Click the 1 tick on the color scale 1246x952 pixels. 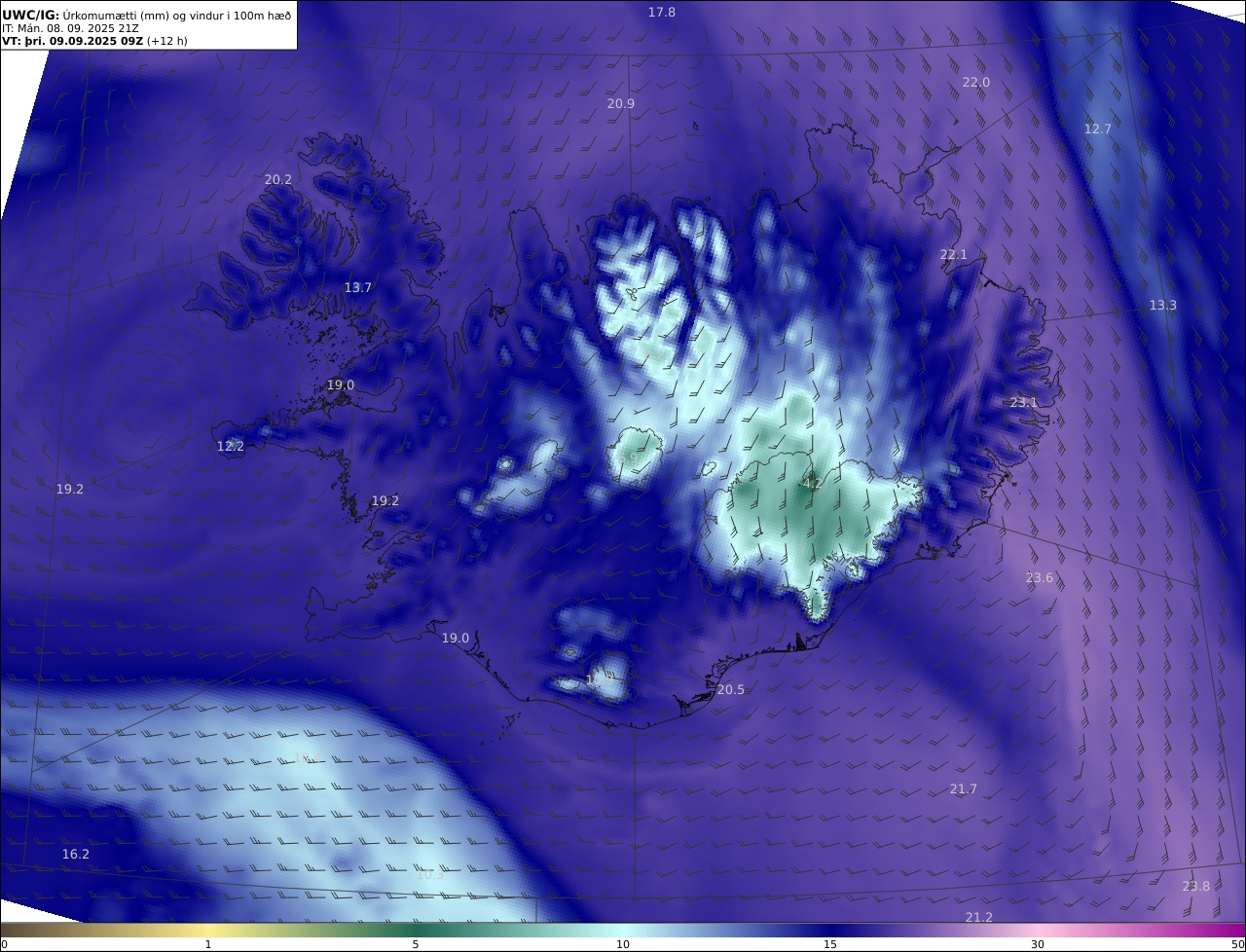click(x=208, y=944)
